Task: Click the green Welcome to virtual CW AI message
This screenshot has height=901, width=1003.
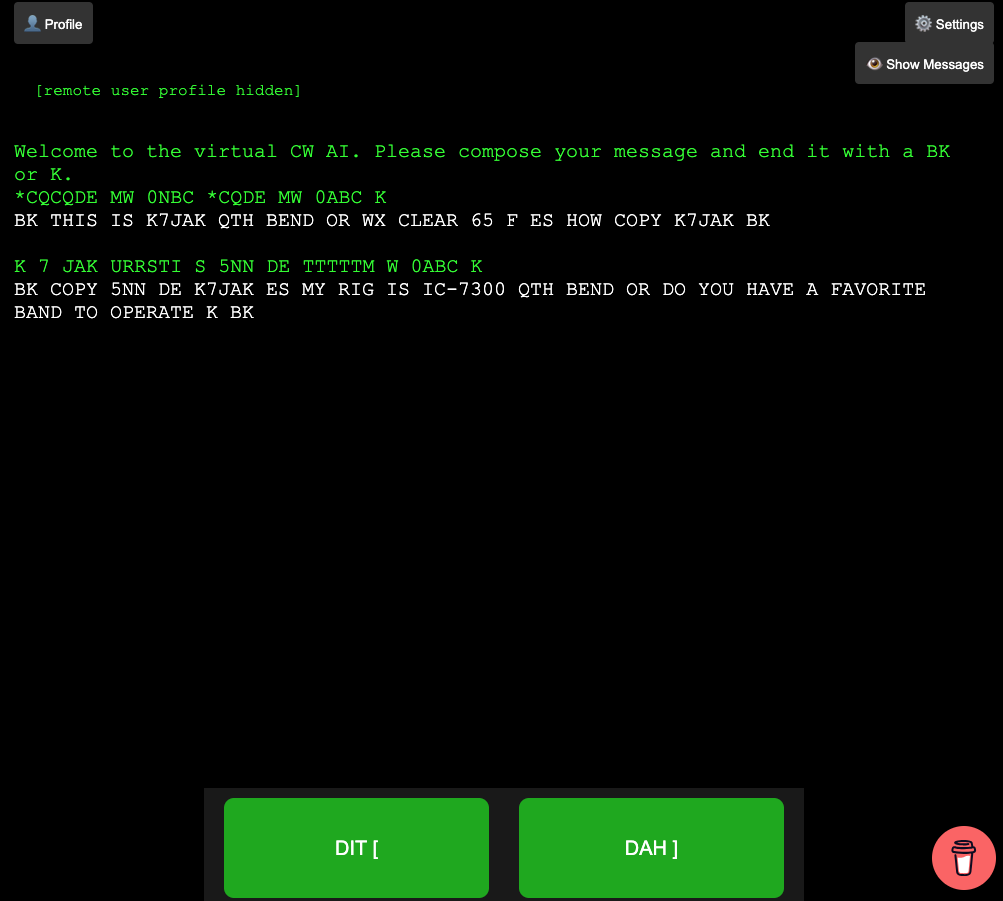Action: (481, 152)
